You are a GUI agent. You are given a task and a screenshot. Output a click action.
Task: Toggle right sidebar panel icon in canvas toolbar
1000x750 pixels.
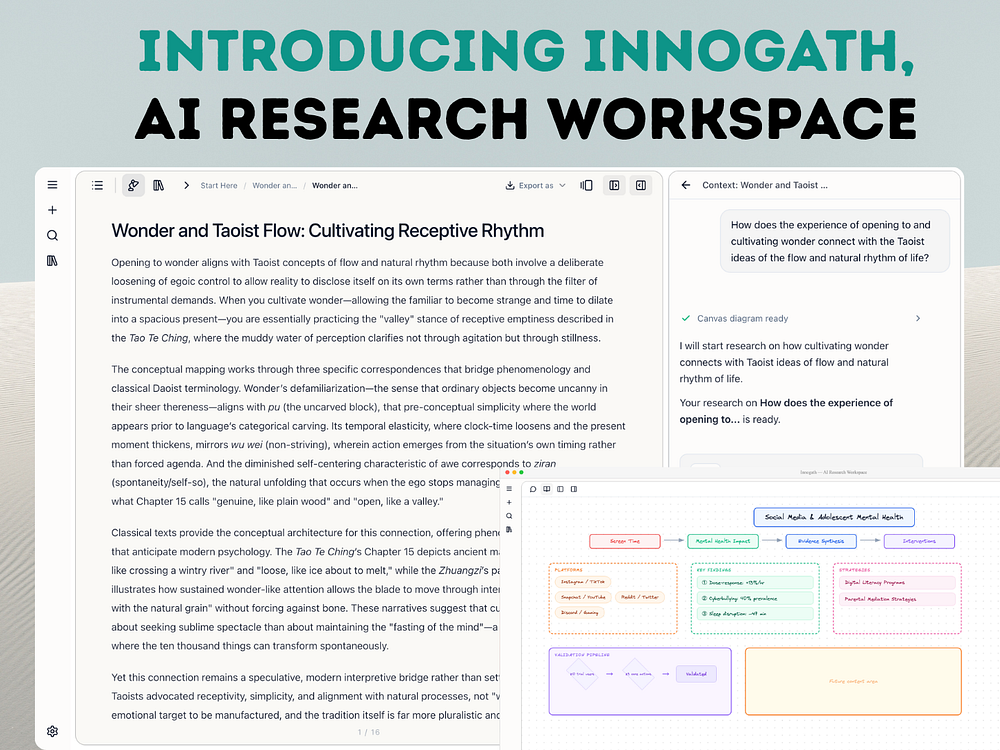point(574,489)
